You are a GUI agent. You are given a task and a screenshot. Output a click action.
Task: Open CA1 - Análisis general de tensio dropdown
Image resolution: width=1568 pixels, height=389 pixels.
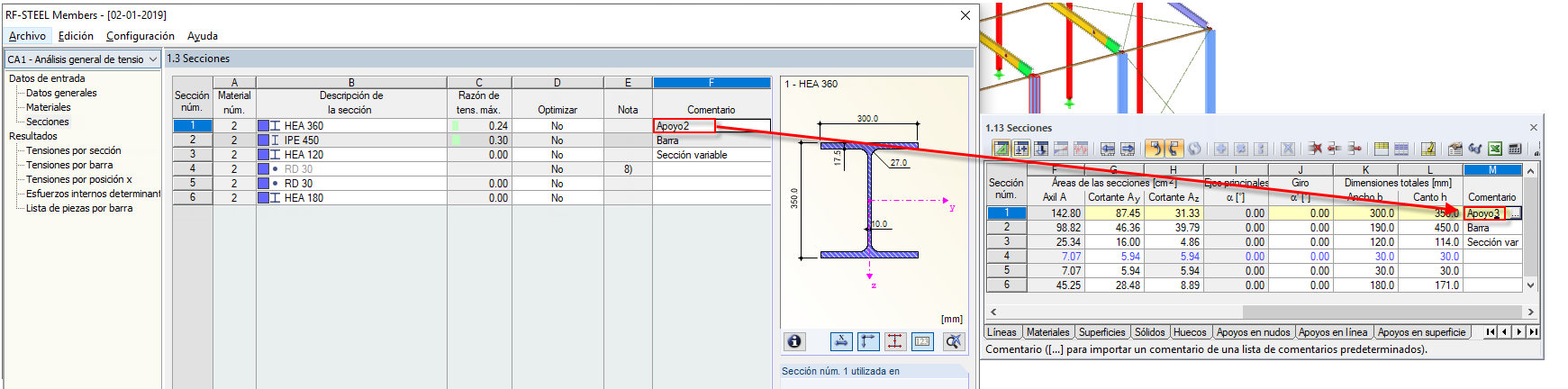[153, 59]
